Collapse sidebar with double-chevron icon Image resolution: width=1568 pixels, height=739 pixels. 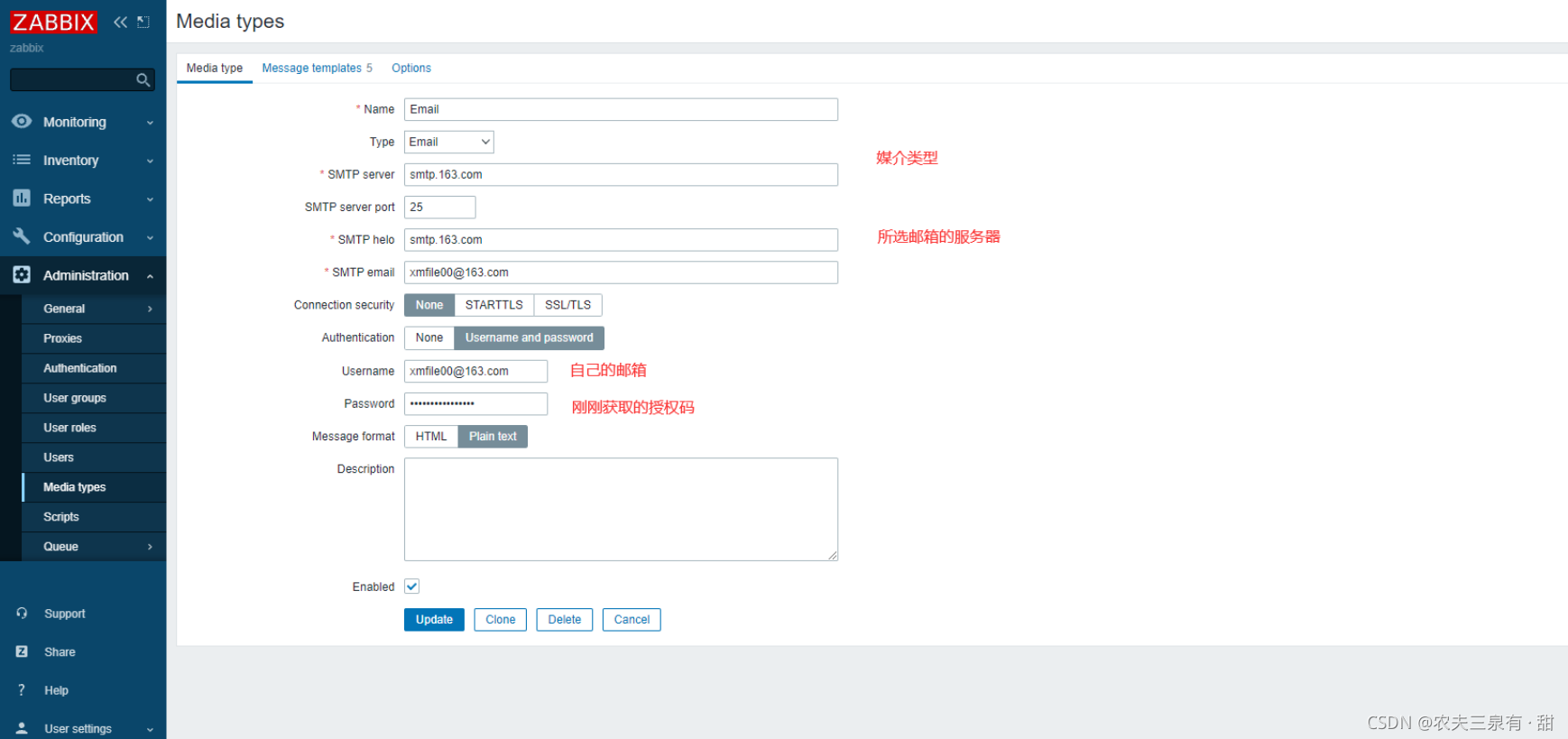point(121,22)
